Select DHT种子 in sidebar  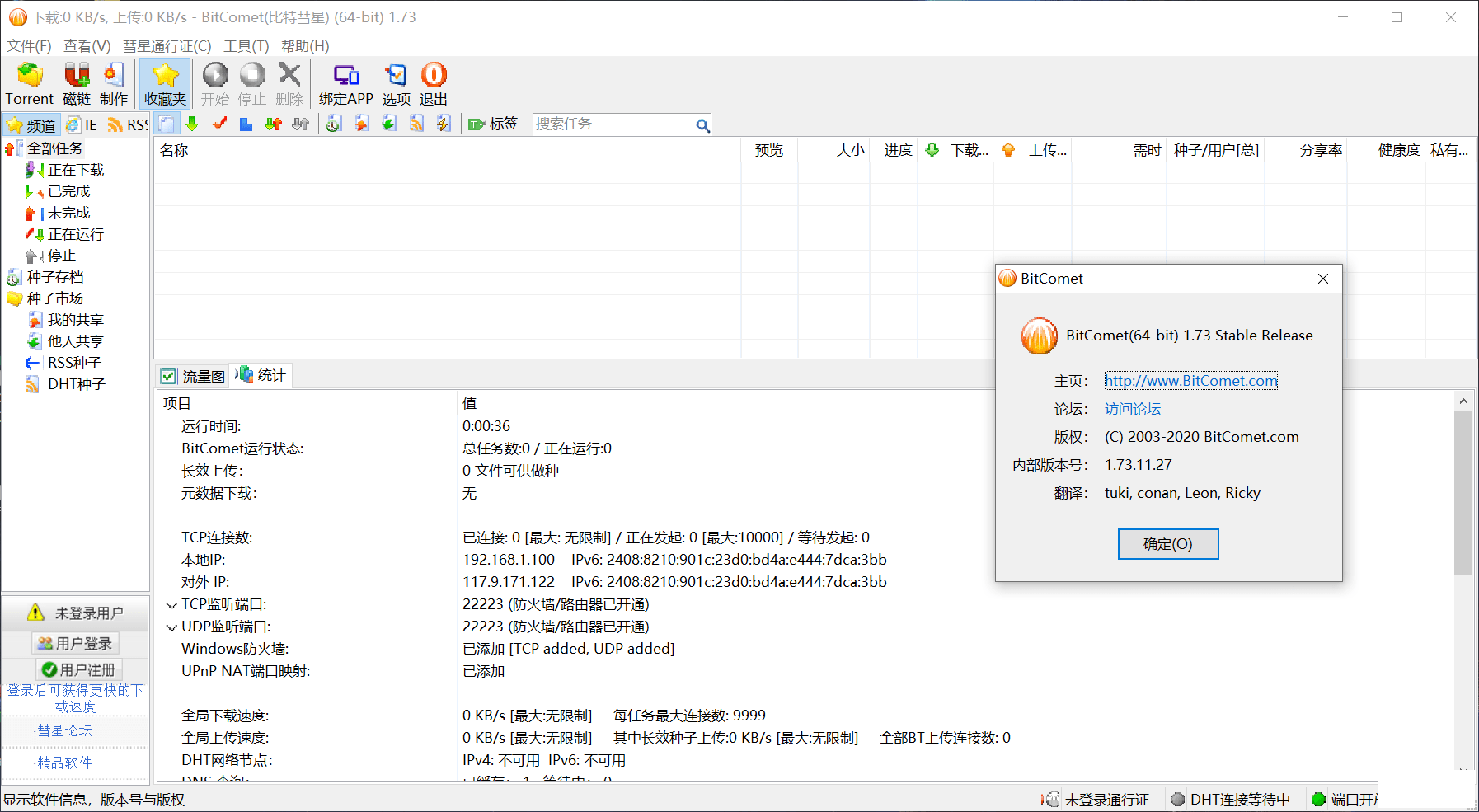tap(77, 384)
